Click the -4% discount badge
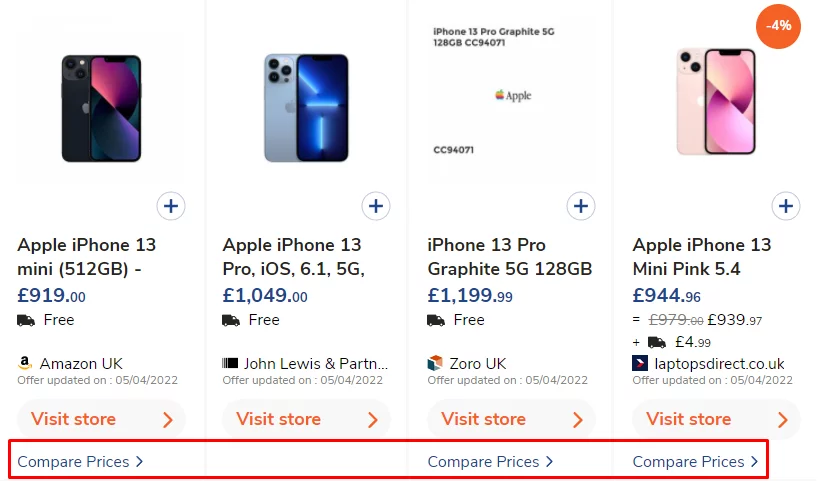The height and width of the screenshot is (481, 834). click(x=778, y=26)
